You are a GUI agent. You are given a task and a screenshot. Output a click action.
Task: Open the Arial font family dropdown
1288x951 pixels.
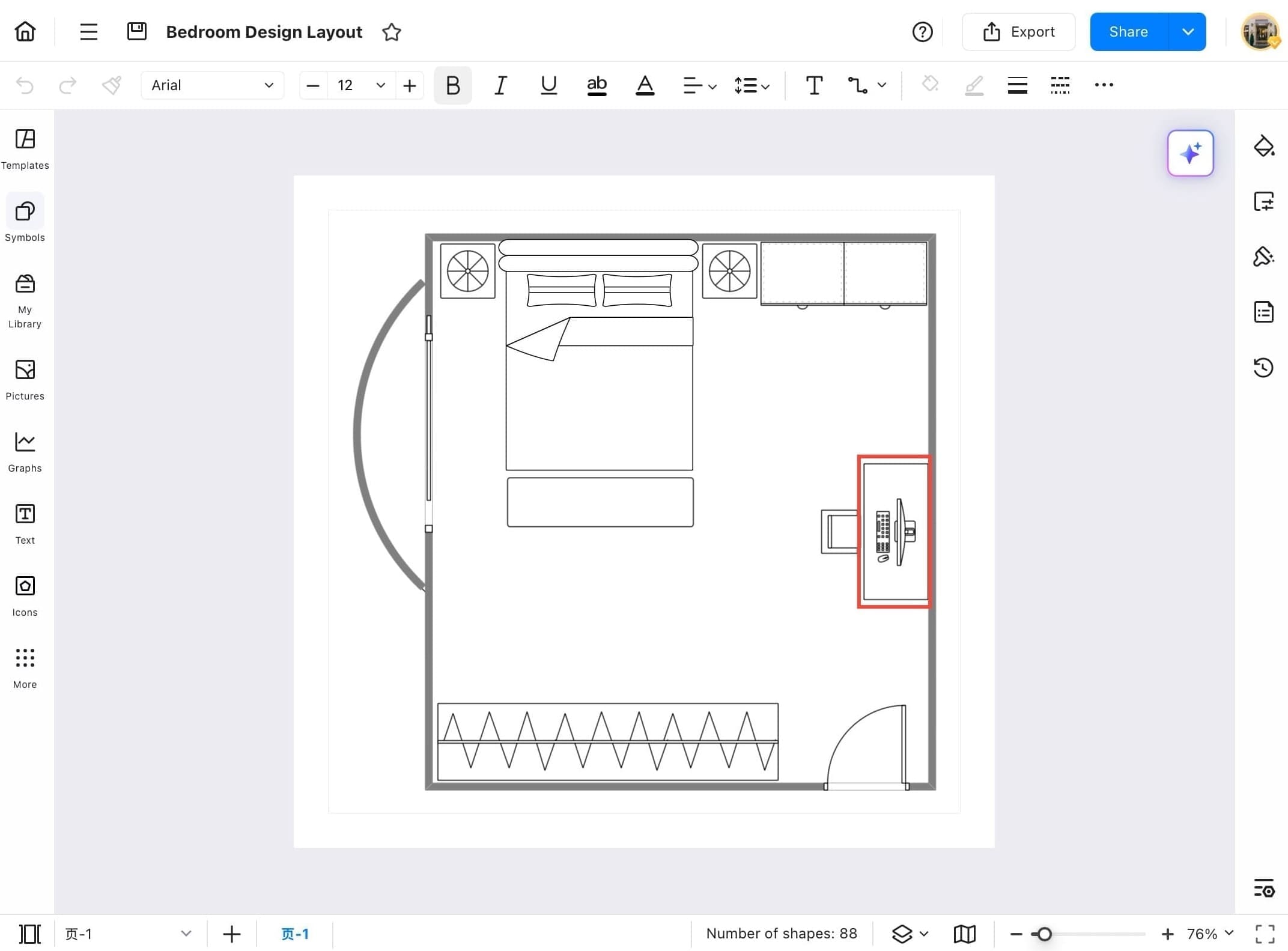212,85
